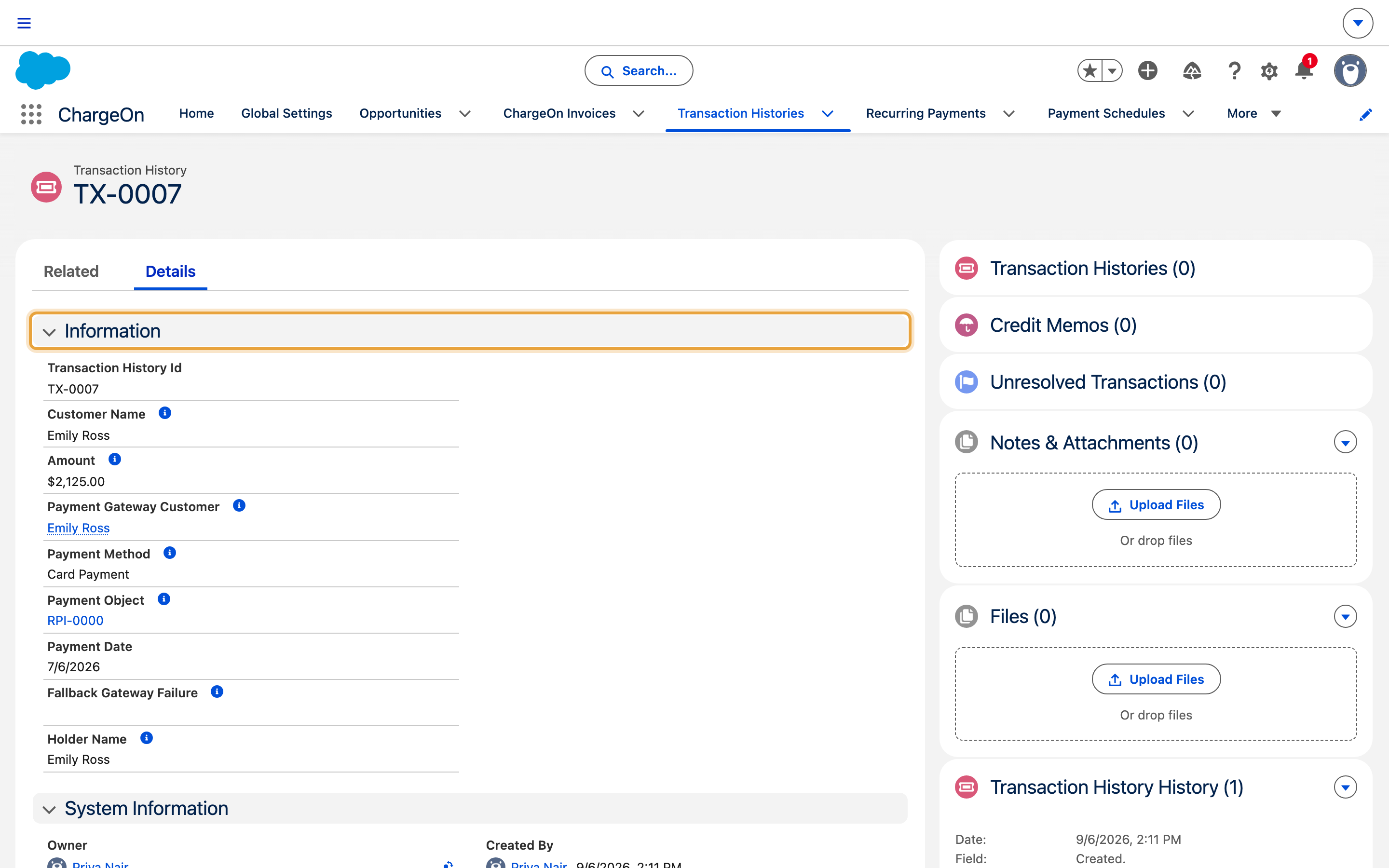The image size is (1389, 868).
Task: Click the Files related list icon
Action: click(967, 617)
